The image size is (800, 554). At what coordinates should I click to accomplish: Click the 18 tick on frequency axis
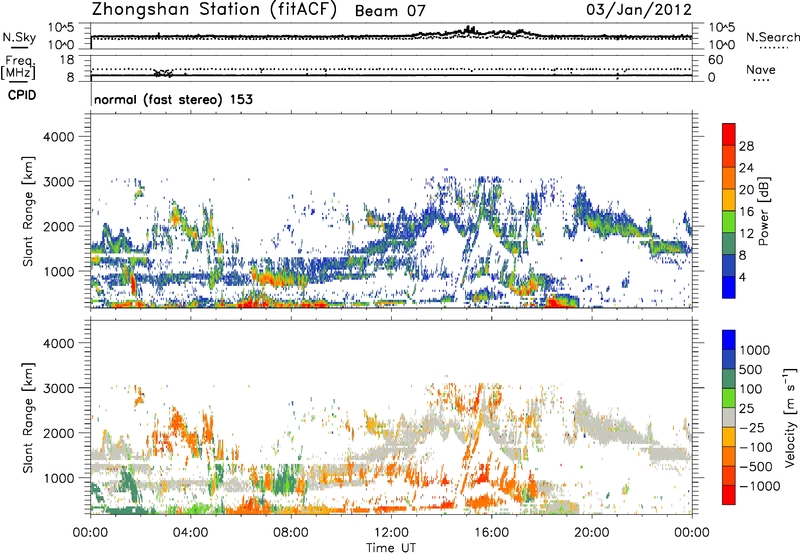tap(66, 60)
